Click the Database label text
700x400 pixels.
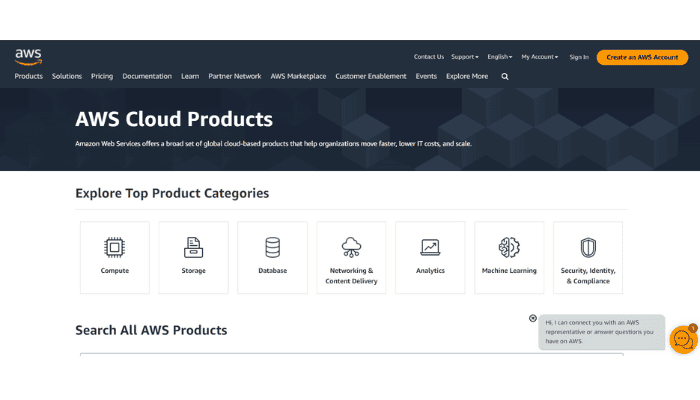[272, 271]
